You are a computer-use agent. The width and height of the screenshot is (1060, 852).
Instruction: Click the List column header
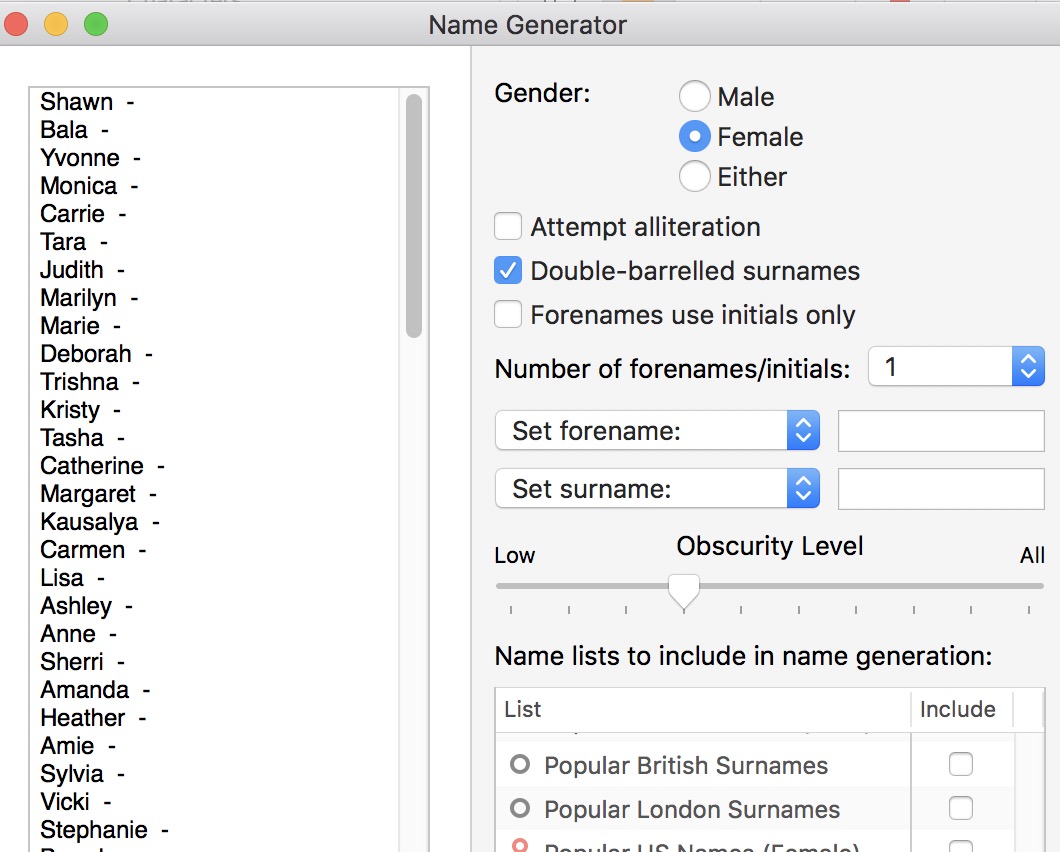702,709
